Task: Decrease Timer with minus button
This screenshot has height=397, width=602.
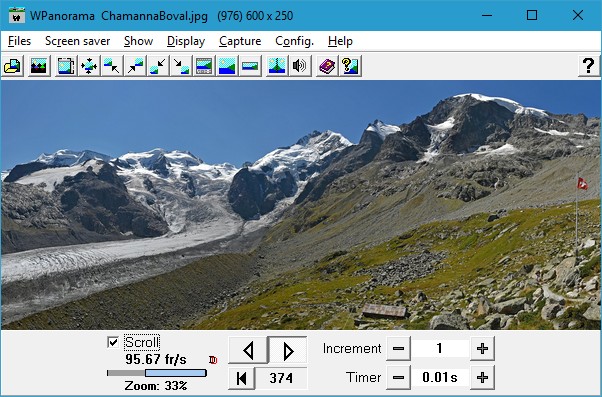Action: point(398,377)
